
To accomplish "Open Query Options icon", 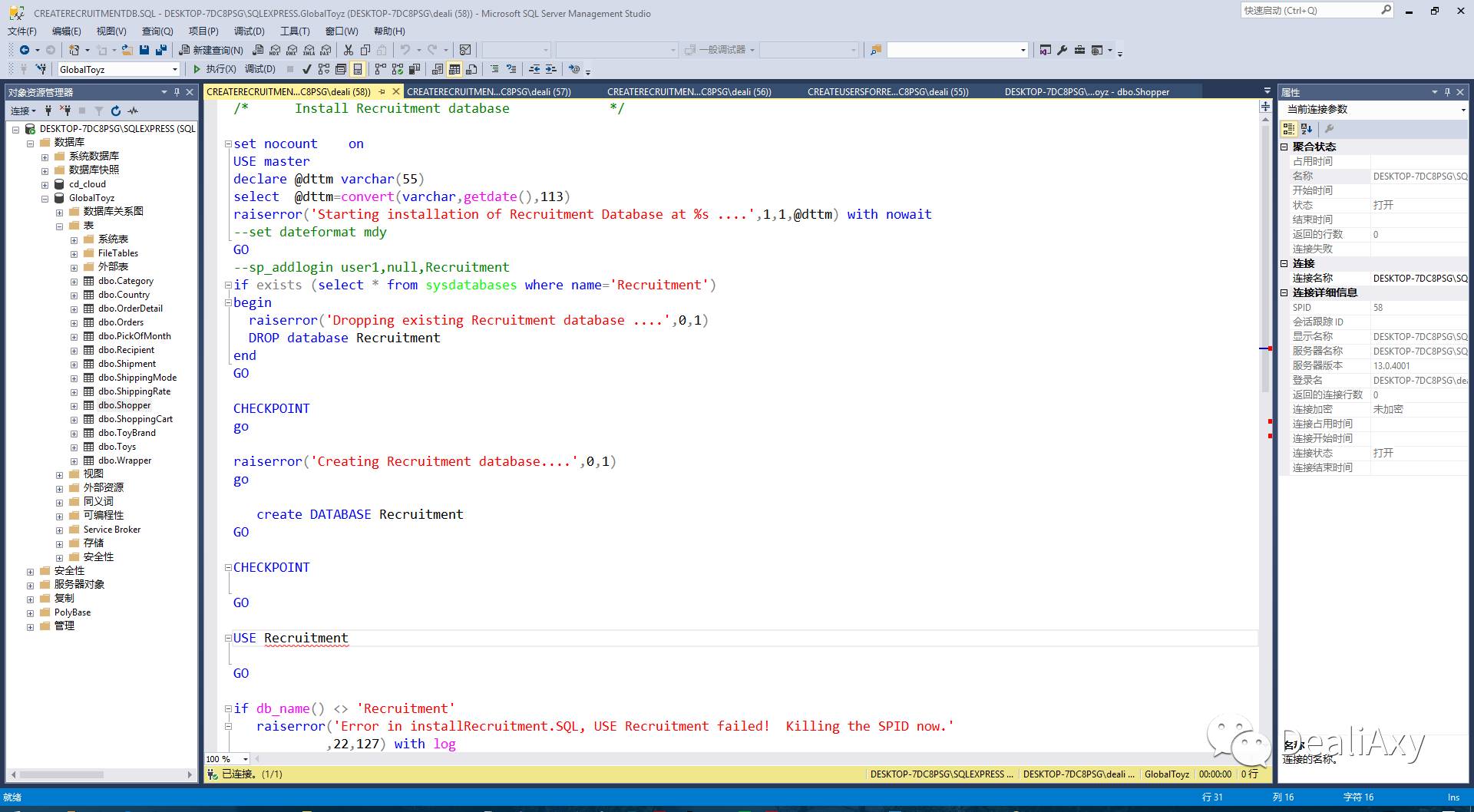I will 341,69.
